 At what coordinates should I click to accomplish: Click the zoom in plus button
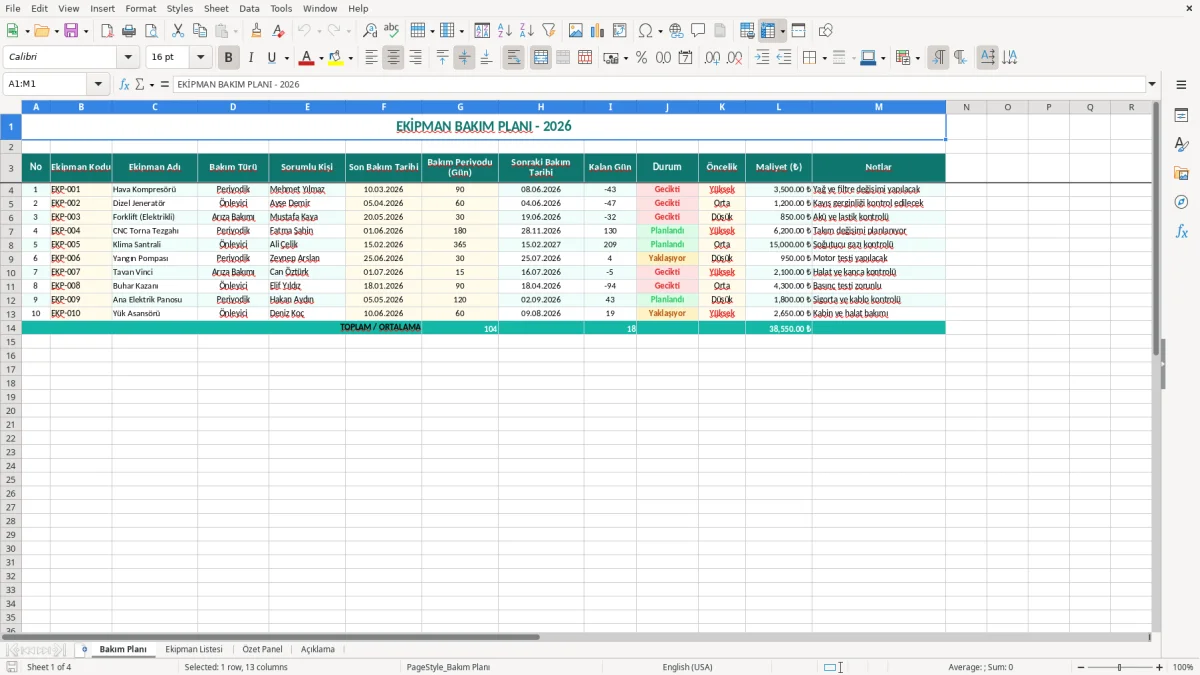1159,667
